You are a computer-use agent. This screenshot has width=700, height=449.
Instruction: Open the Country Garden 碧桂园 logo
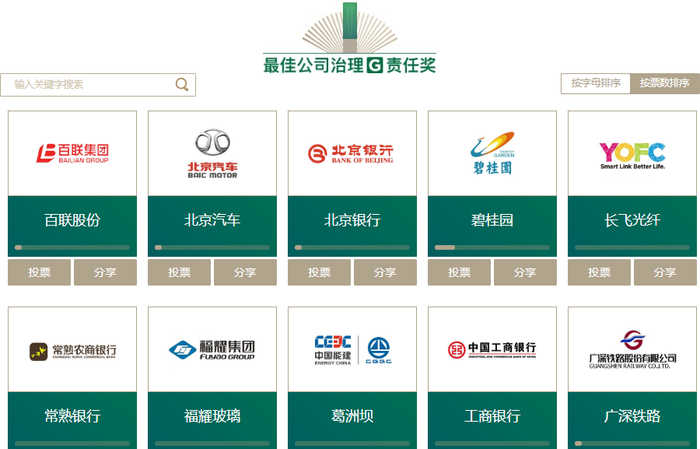pos(492,153)
